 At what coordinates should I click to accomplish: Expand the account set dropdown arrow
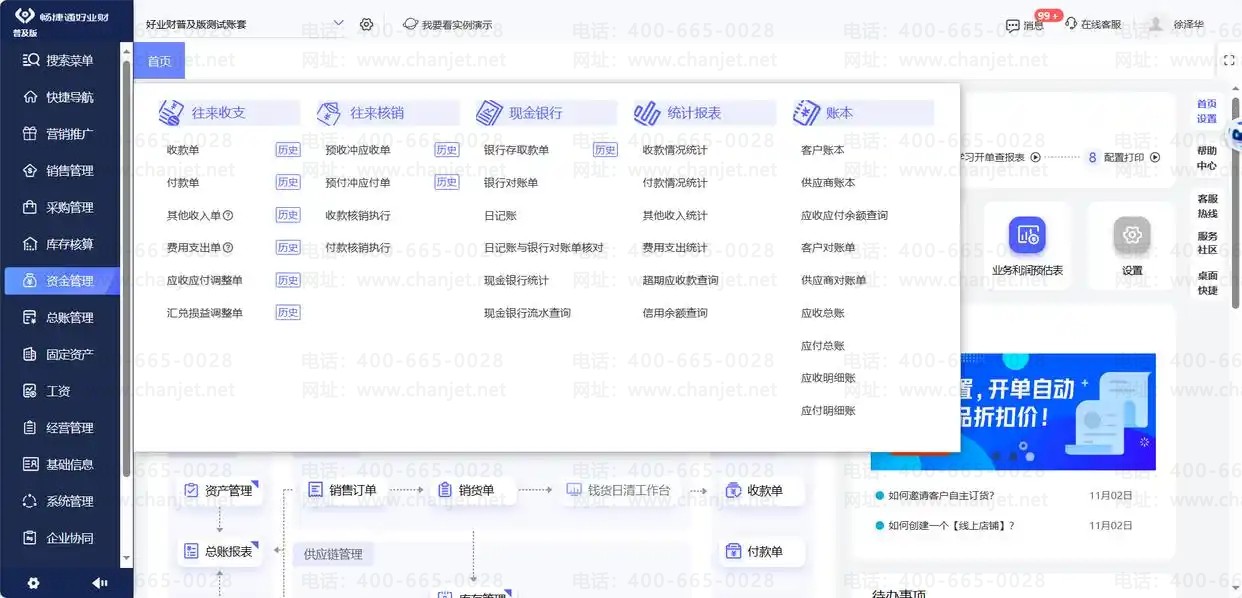point(337,23)
